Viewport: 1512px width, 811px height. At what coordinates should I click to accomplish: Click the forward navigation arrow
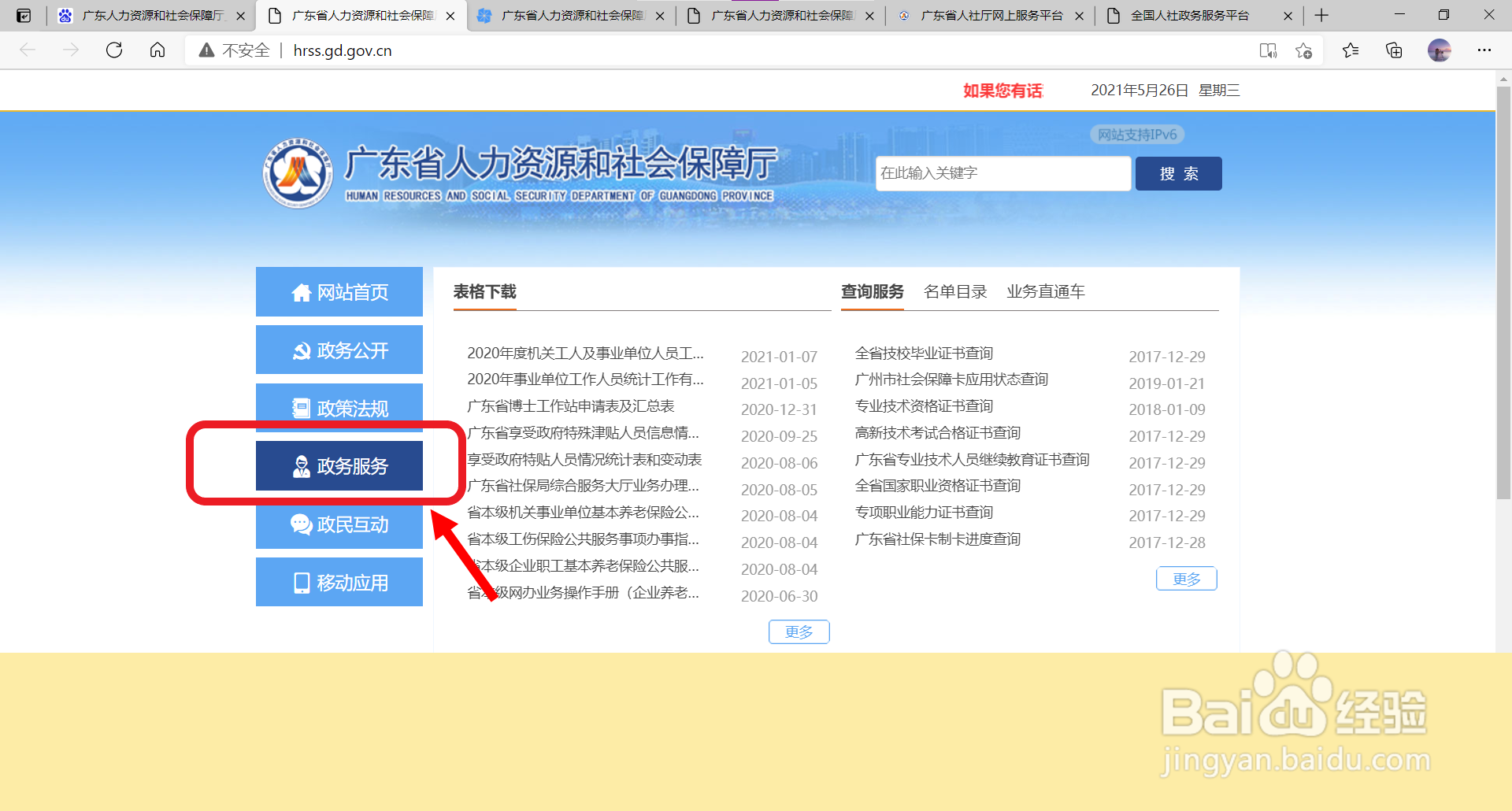tap(71, 50)
